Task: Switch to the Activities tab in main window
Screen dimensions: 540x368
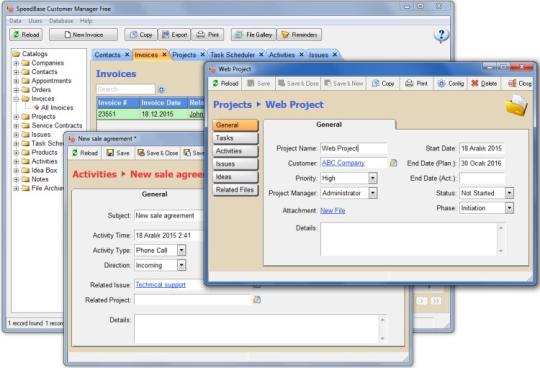Action: [282, 55]
